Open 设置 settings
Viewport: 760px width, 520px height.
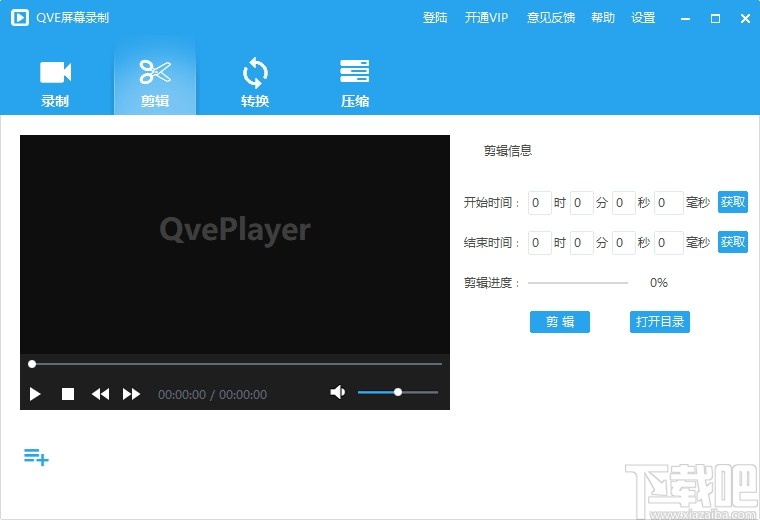coord(643,18)
